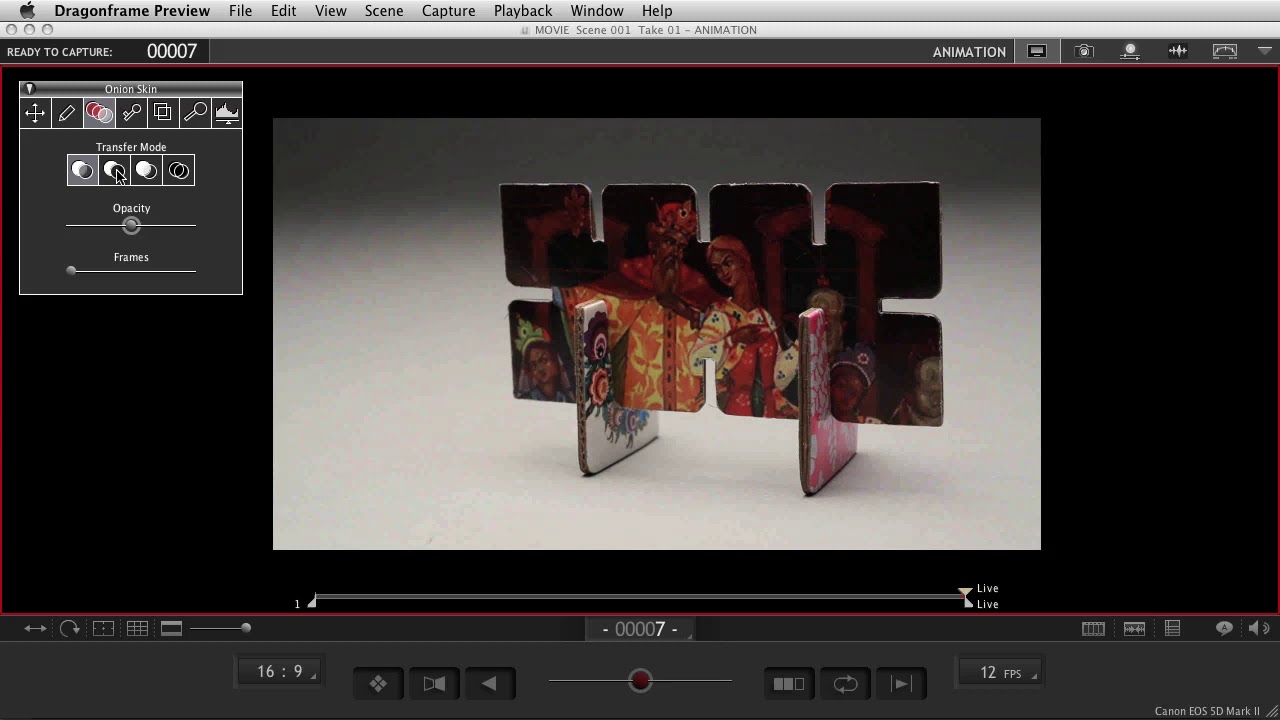Click the step back one frame button
Image resolution: width=1280 pixels, height=720 pixels.
tap(489, 684)
